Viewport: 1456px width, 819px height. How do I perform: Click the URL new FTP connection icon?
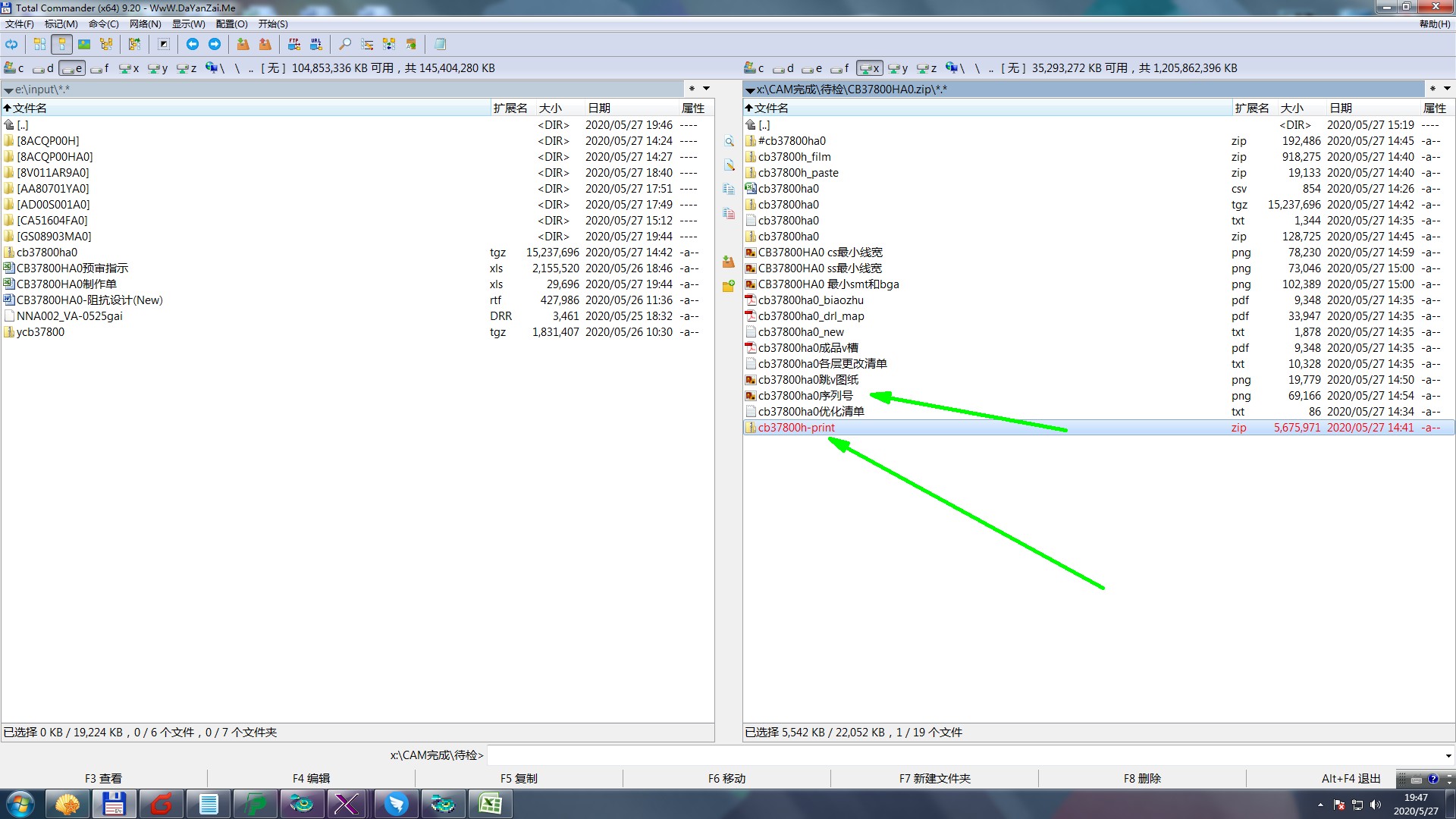316,44
